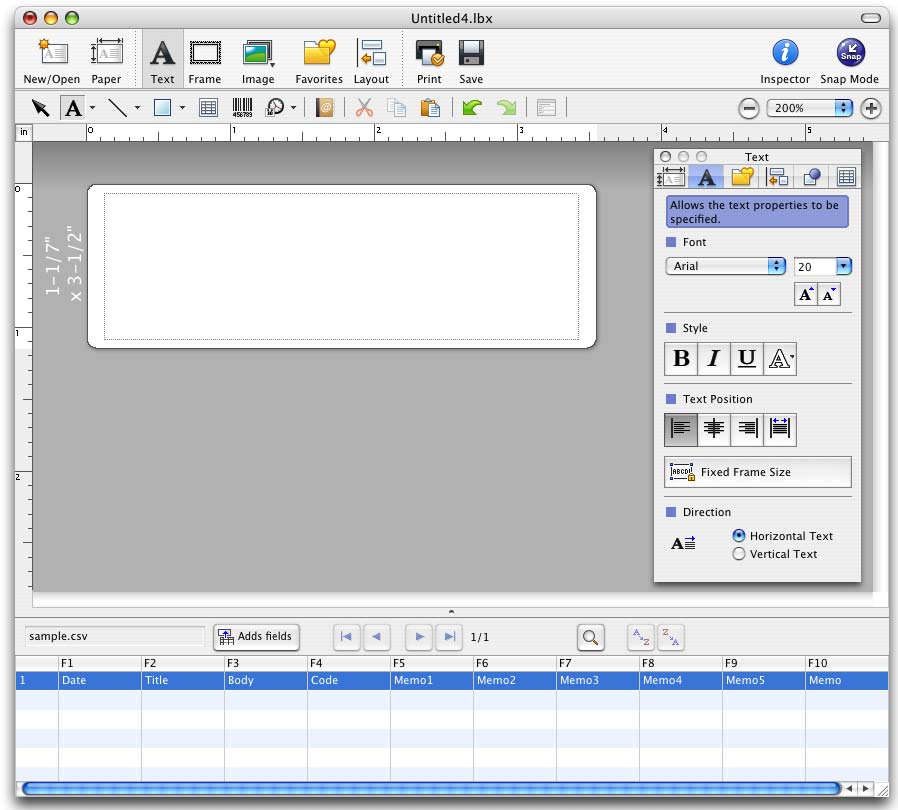
Task: Set text alignment to center
Action: (x=714, y=429)
